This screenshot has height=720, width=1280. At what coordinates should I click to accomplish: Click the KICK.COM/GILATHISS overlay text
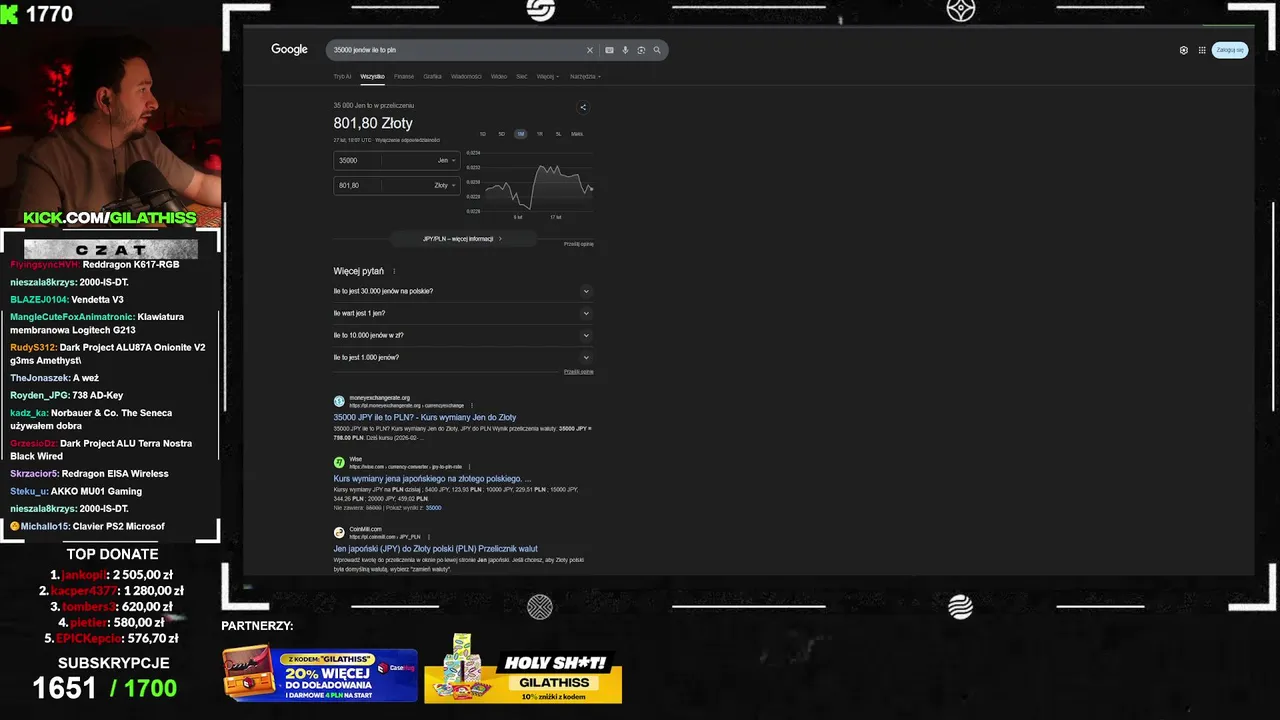point(110,218)
